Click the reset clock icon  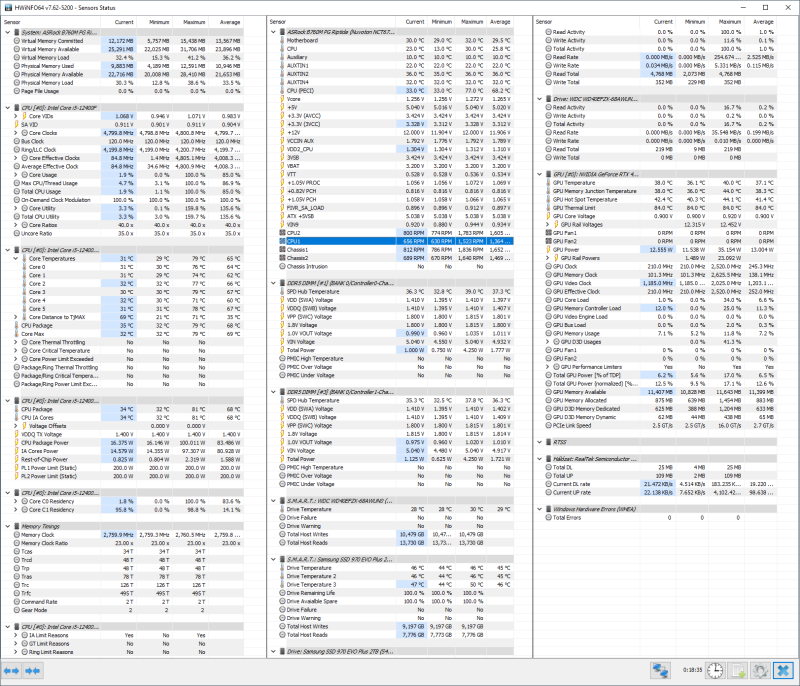(x=715, y=671)
